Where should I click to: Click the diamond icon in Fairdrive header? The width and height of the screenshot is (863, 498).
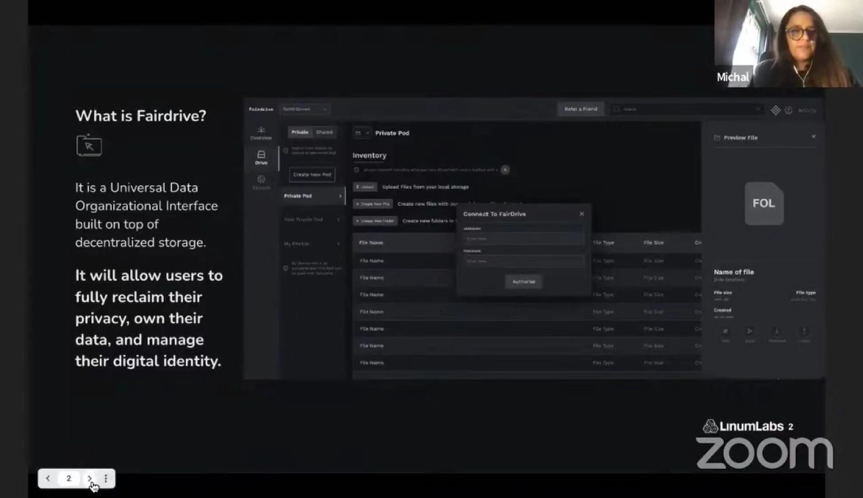(x=775, y=110)
